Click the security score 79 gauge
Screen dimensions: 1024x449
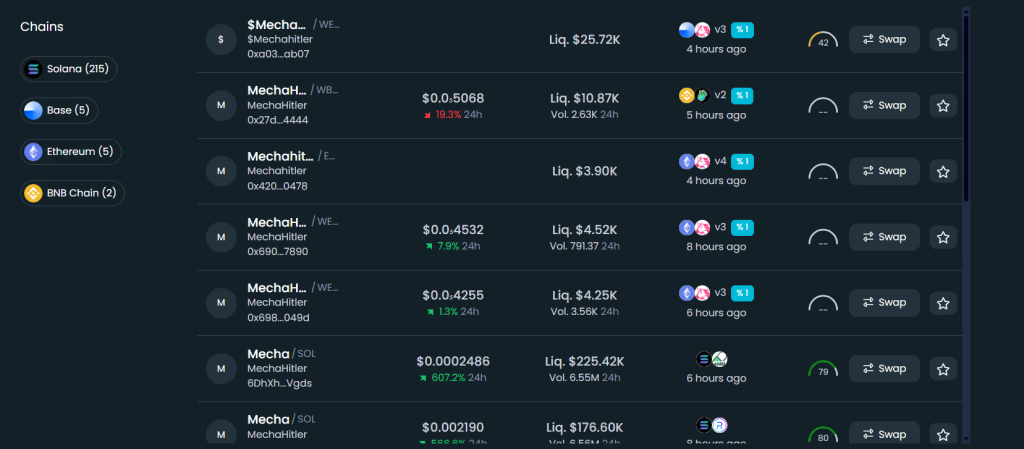(823, 369)
